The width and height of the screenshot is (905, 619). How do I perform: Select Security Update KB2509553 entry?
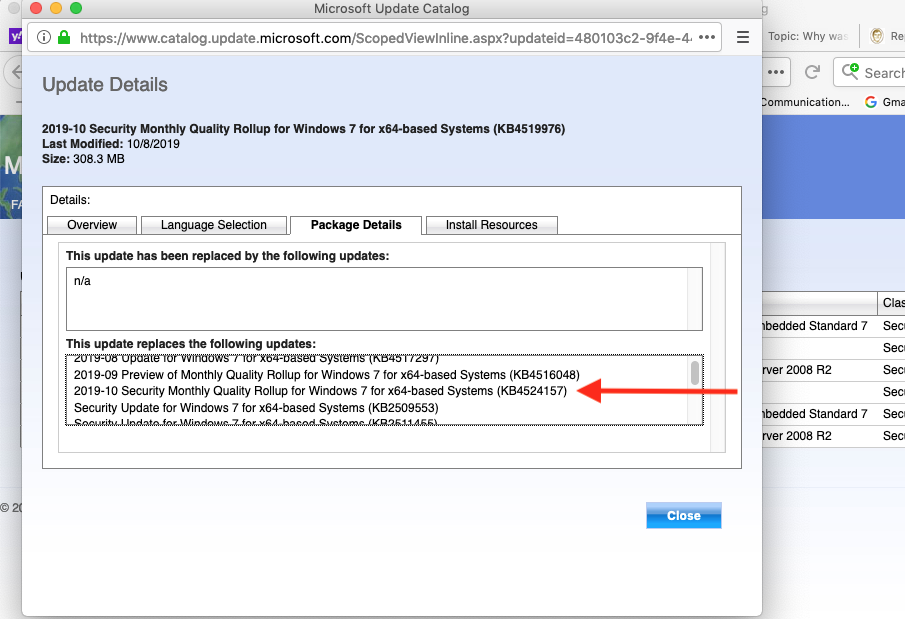(x=256, y=408)
